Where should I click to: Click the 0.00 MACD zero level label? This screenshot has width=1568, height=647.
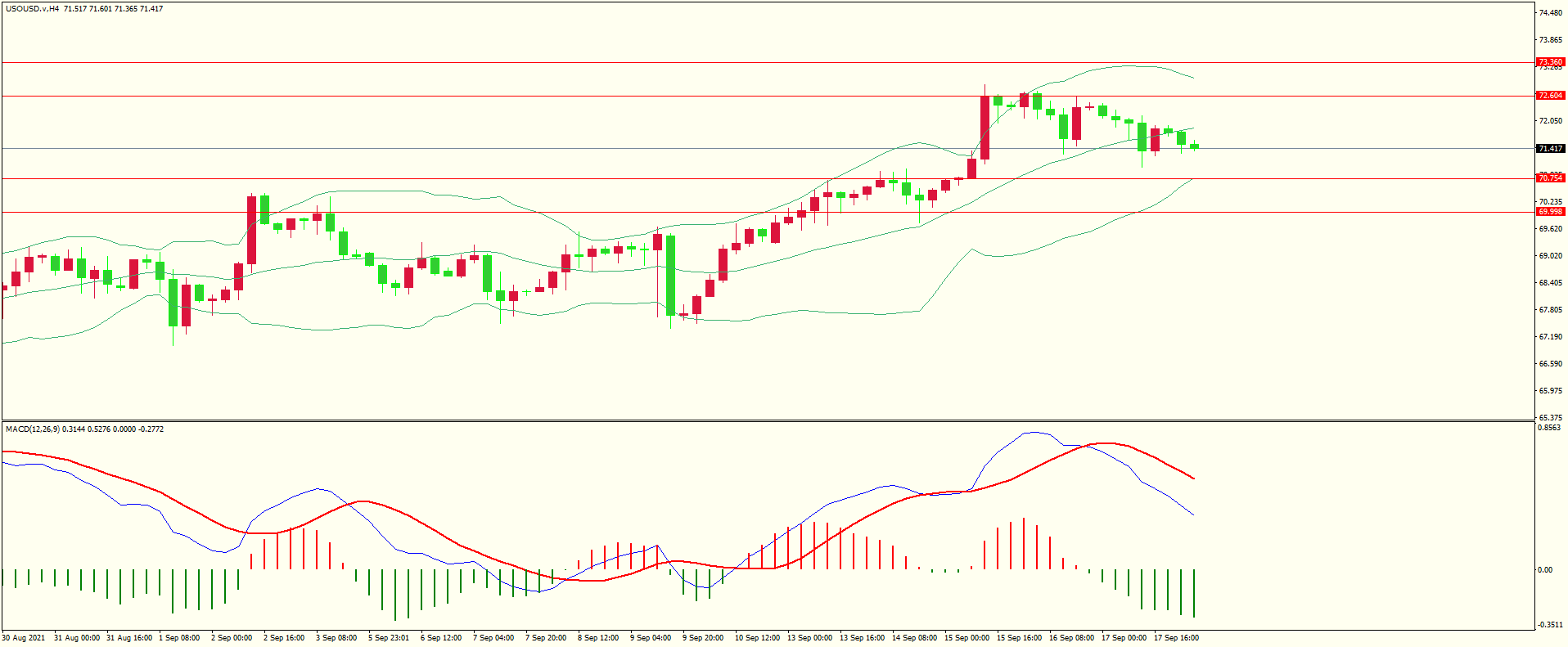point(1545,570)
